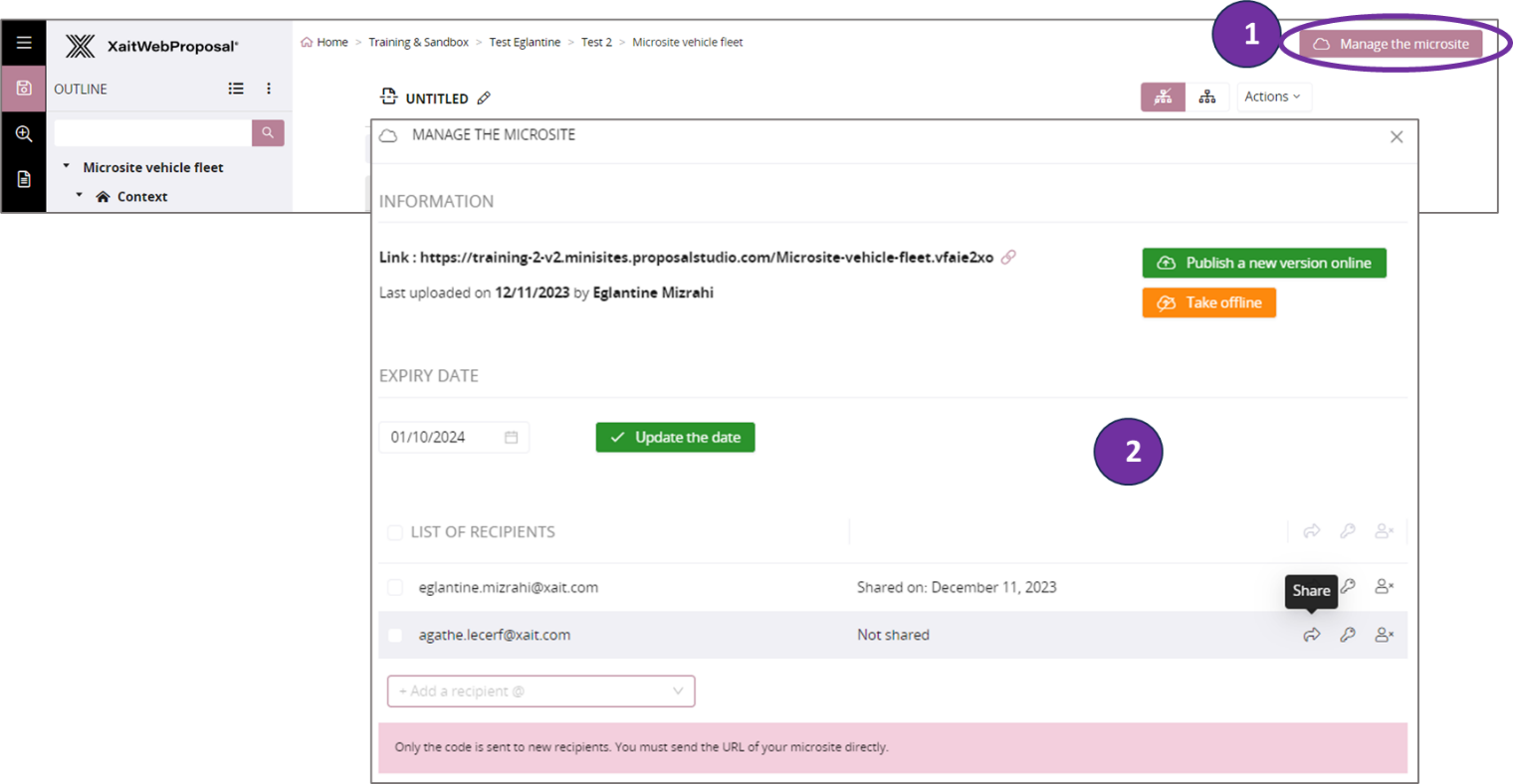Screen dimensions: 1513x784
Task: Click the outline search magnifier button
Action: [268, 132]
